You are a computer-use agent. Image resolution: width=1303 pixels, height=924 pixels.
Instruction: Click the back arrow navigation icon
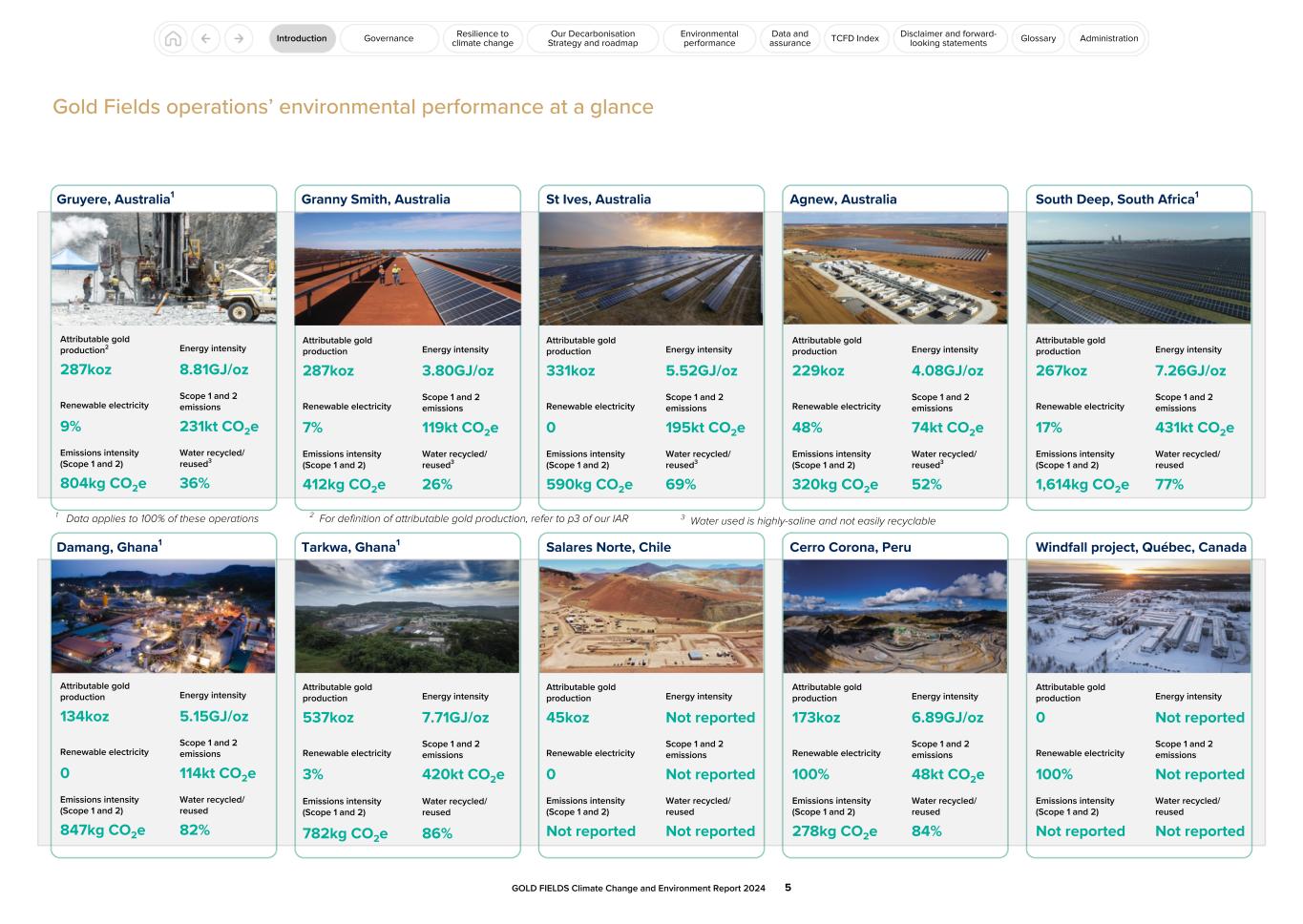pyautogui.click(x=206, y=38)
